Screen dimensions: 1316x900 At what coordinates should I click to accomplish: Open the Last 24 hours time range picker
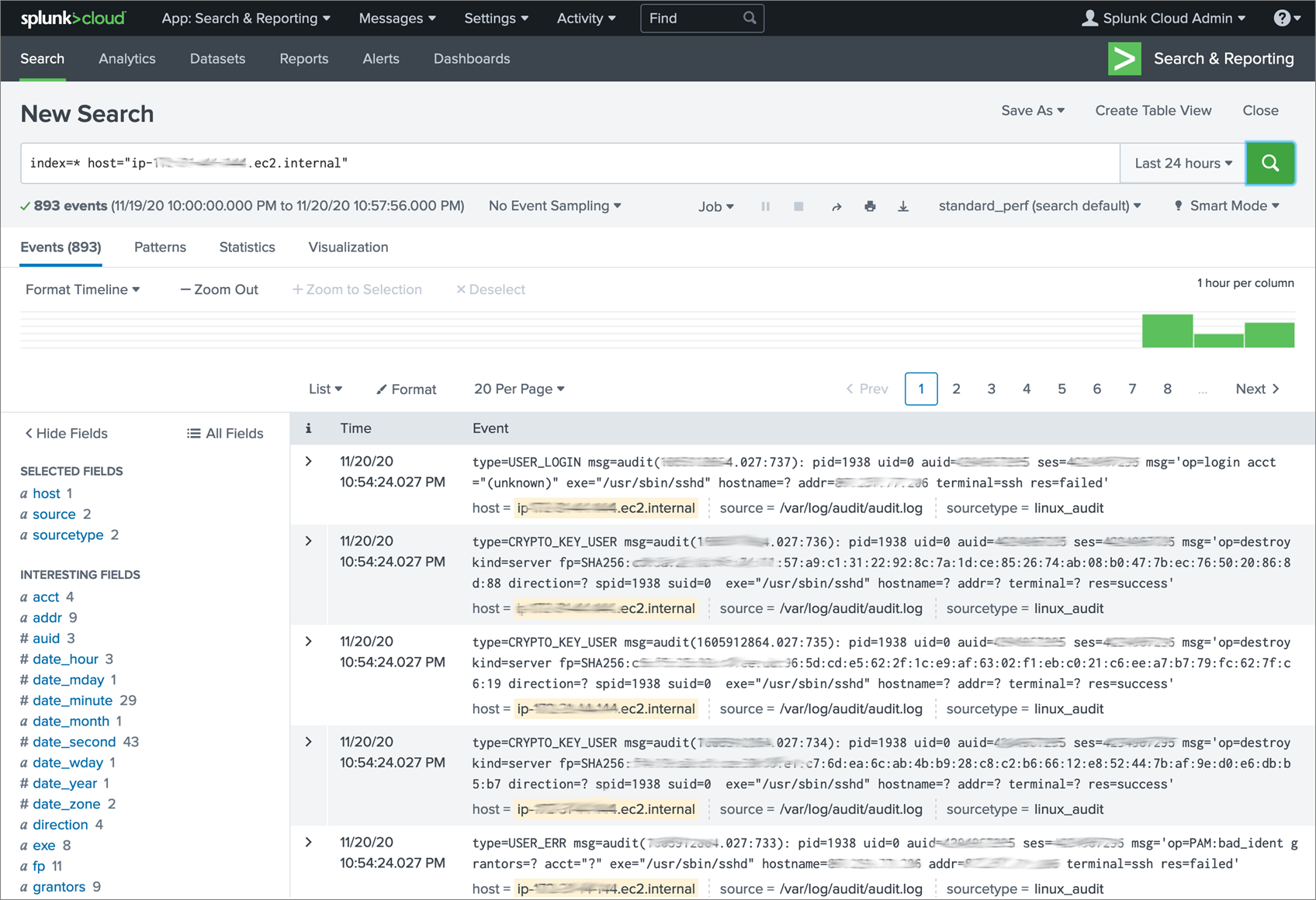1181,163
